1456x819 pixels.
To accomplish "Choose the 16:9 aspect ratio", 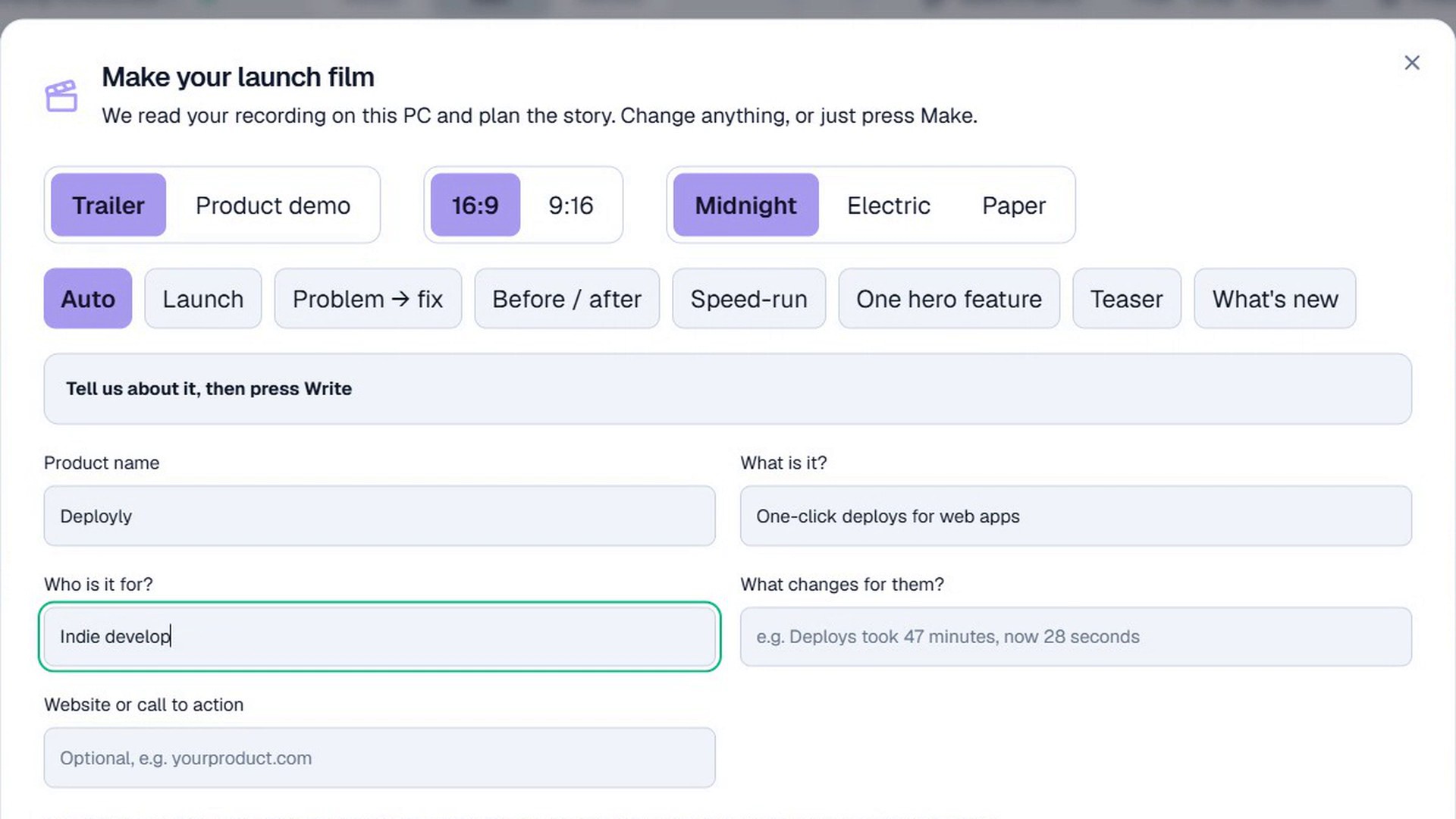I will point(475,205).
